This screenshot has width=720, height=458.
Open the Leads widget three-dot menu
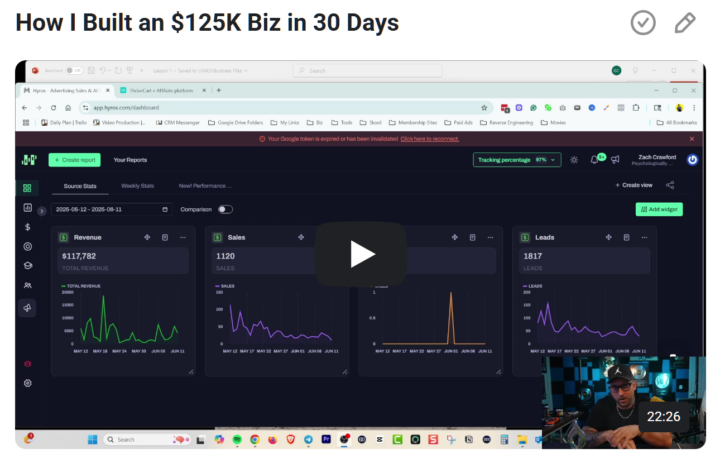point(644,237)
